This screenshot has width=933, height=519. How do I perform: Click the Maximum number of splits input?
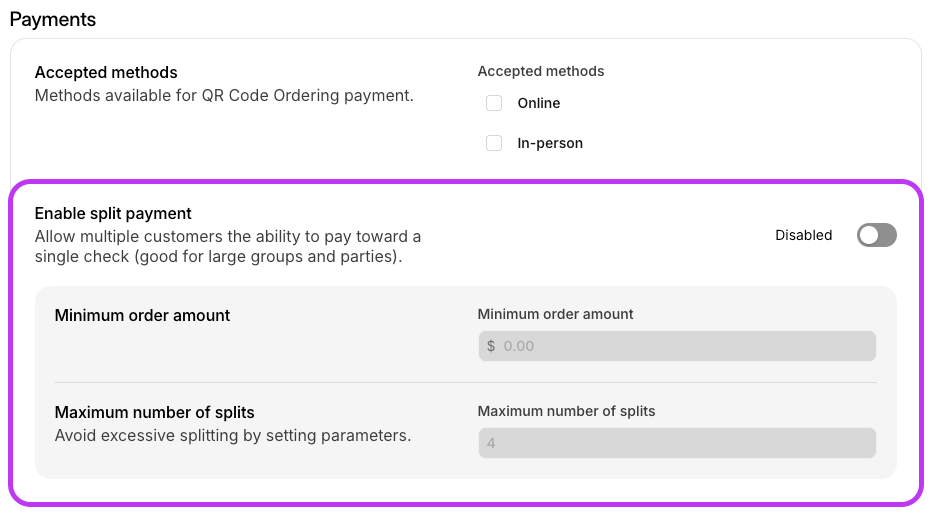pos(676,443)
